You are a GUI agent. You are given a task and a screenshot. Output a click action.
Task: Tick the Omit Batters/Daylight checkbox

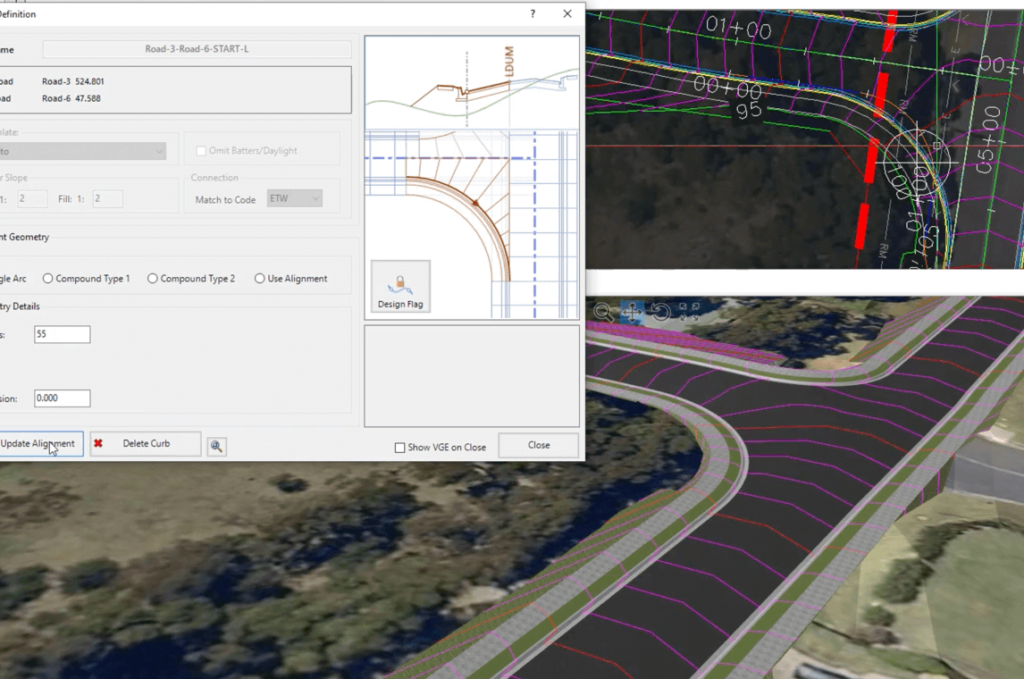click(202, 150)
